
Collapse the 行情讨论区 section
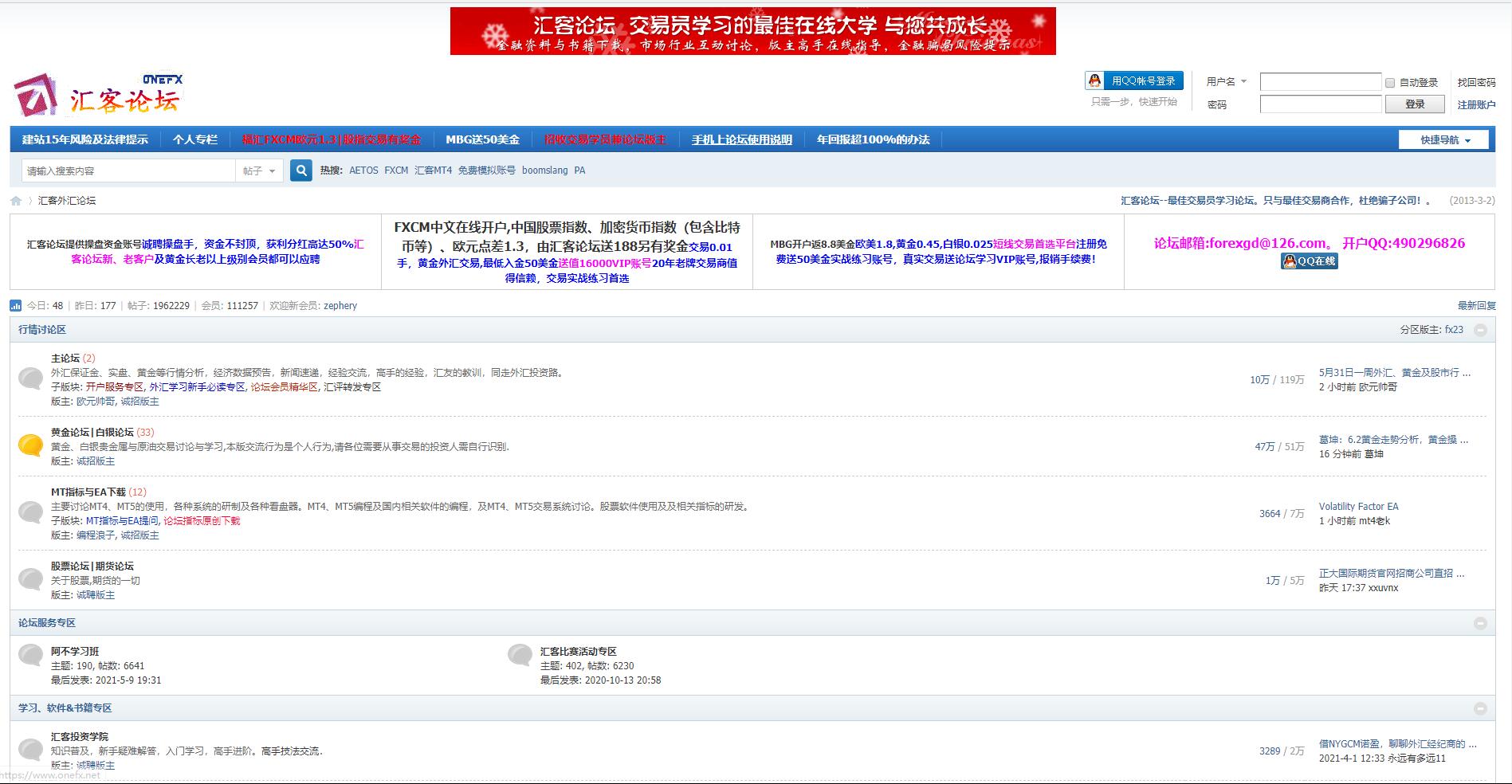[1480, 330]
